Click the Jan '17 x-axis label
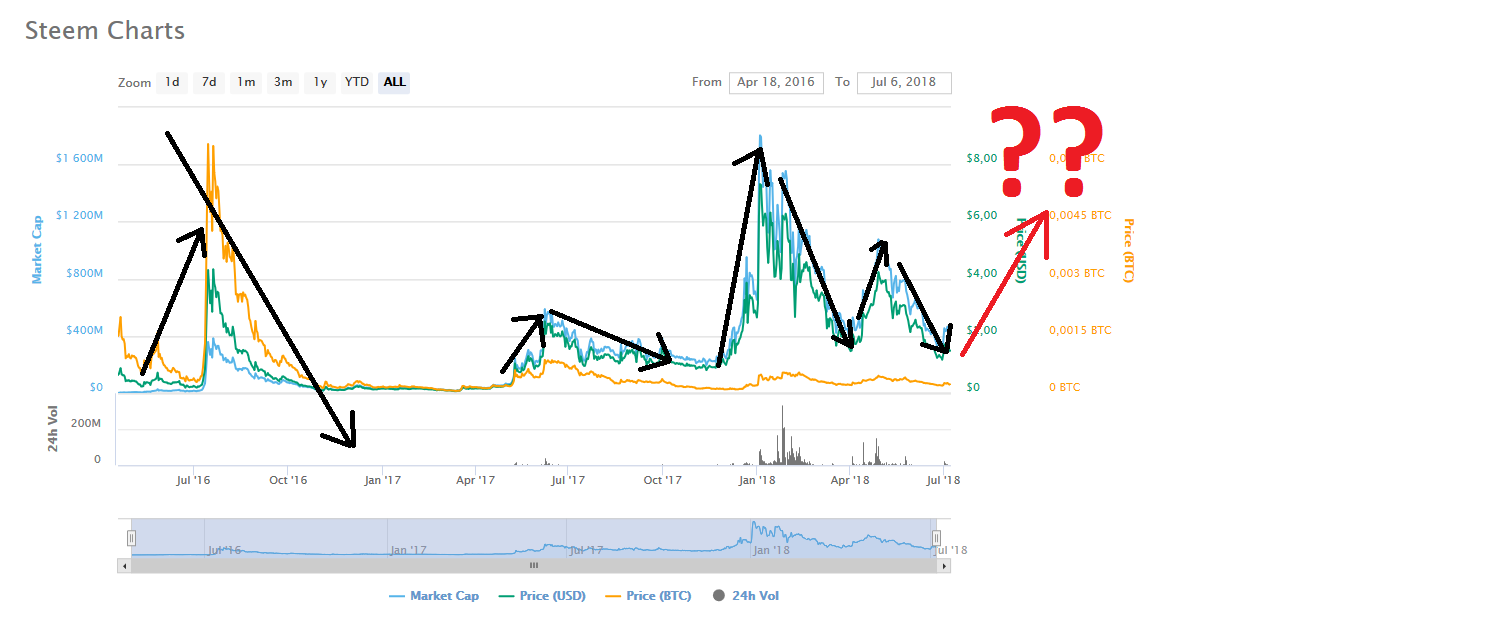Image resolution: width=1498 pixels, height=619 pixels. point(382,480)
